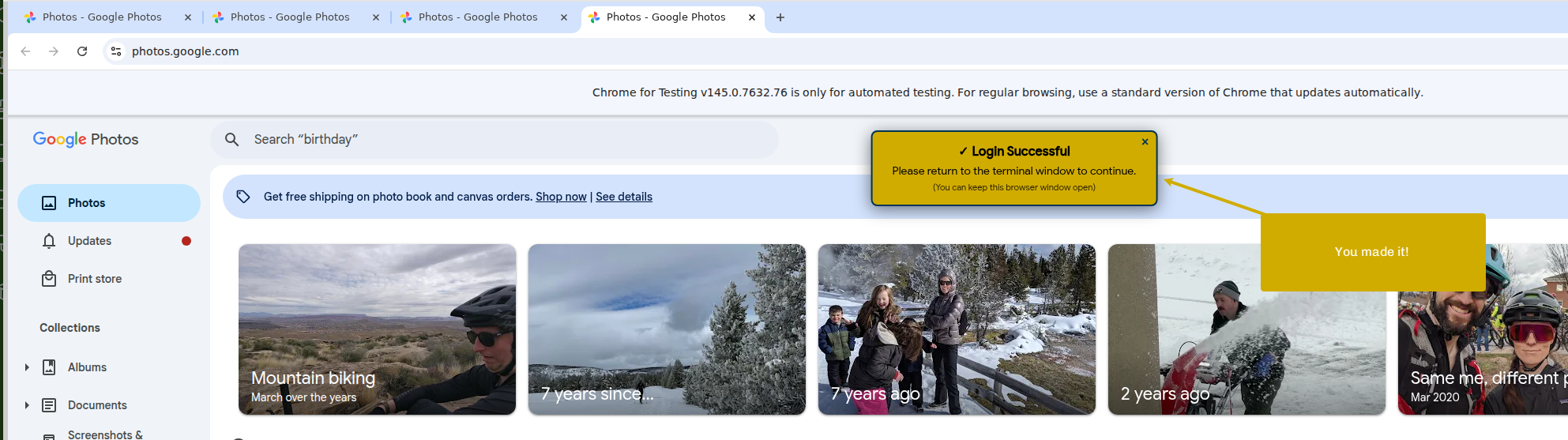Click the search magnifier icon
This screenshot has height=440, width=1568.
(x=231, y=140)
